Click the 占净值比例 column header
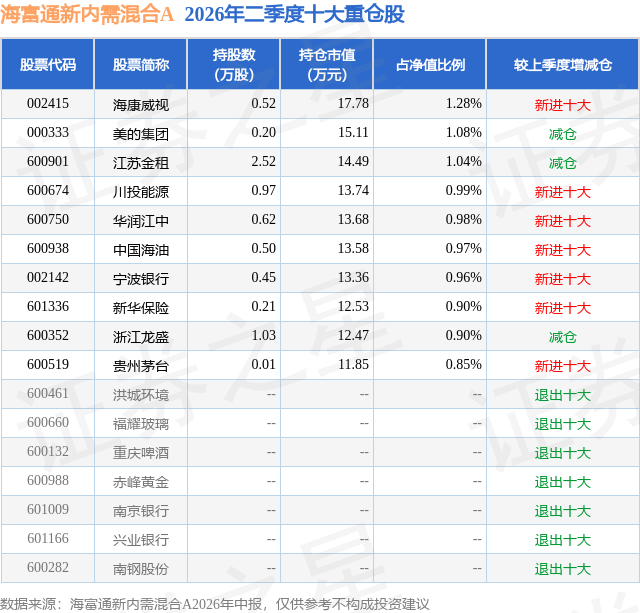This screenshot has width=640, height=613. pos(430,64)
